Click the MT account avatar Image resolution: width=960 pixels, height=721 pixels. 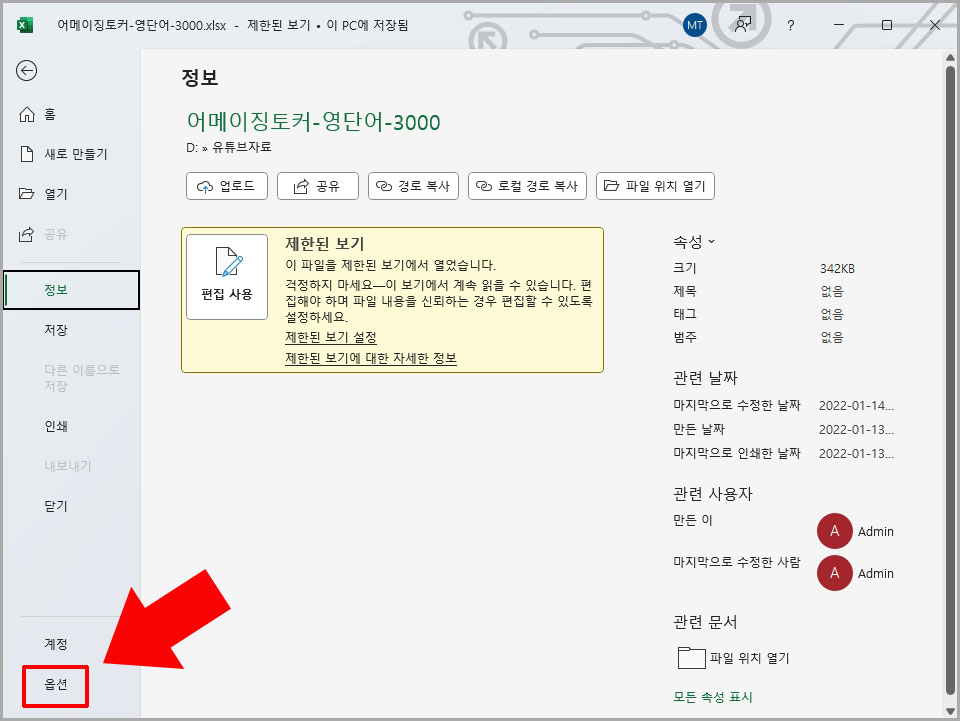click(694, 25)
